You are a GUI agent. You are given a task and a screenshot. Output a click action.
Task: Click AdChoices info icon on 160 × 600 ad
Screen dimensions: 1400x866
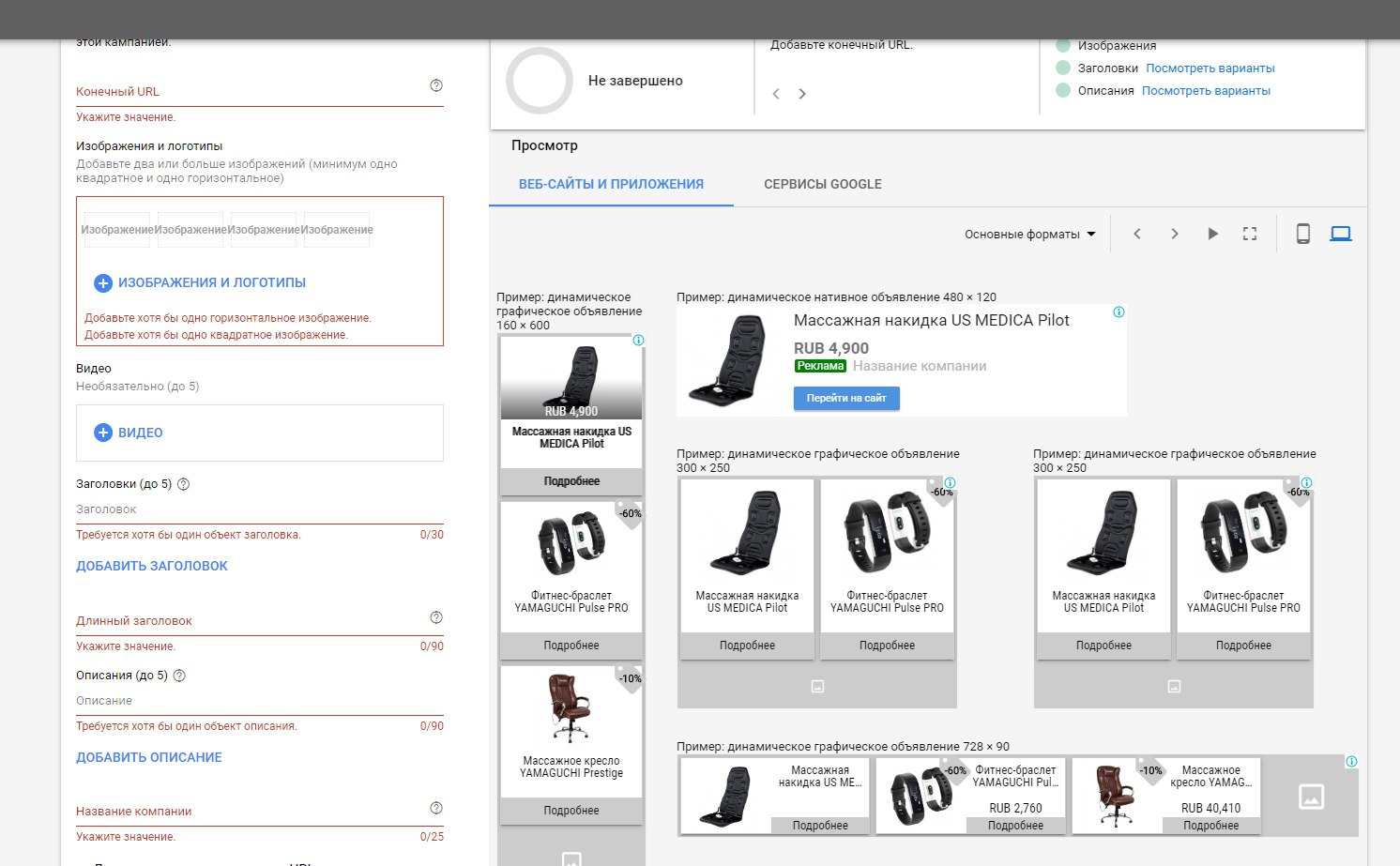pyautogui.click(x=638, y=341)
